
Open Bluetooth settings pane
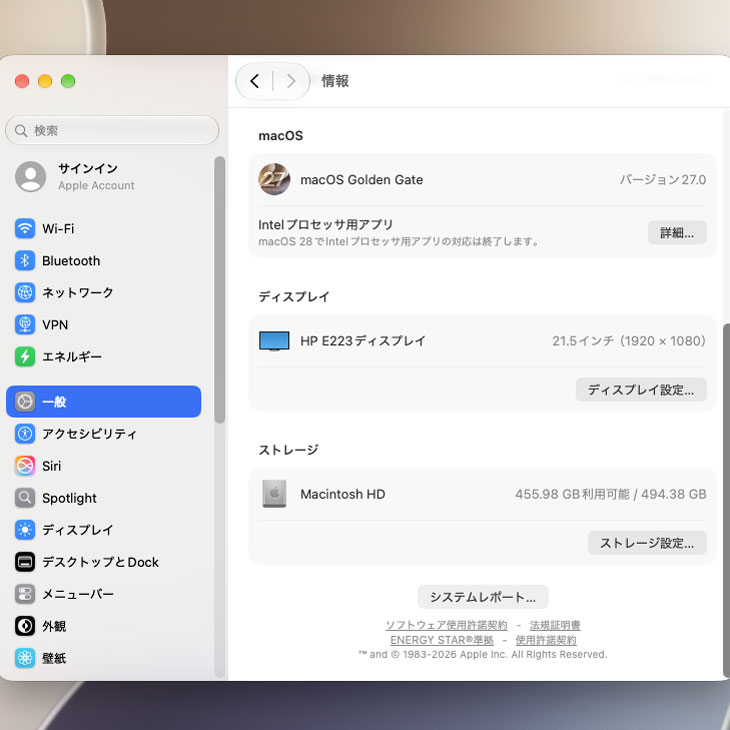[103, 261]
